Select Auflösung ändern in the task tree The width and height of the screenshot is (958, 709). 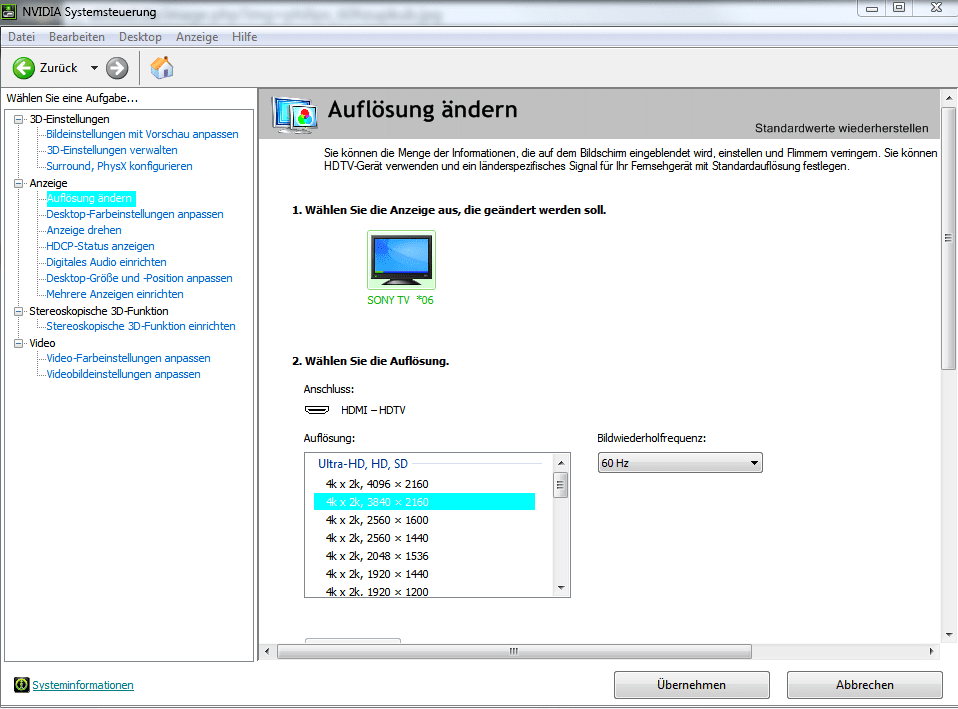[x=89, y=198]
